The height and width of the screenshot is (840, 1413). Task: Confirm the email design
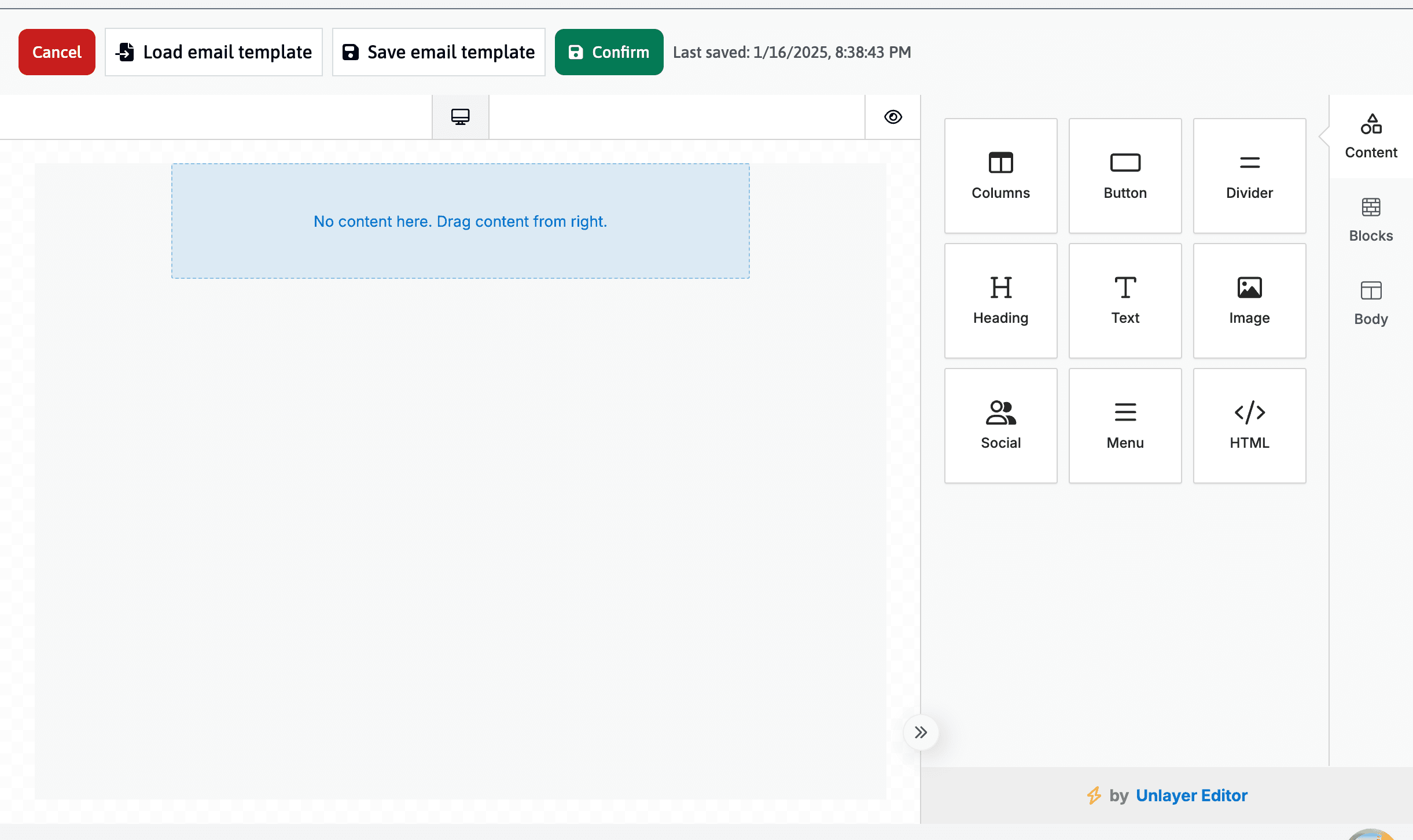[609, 52]
